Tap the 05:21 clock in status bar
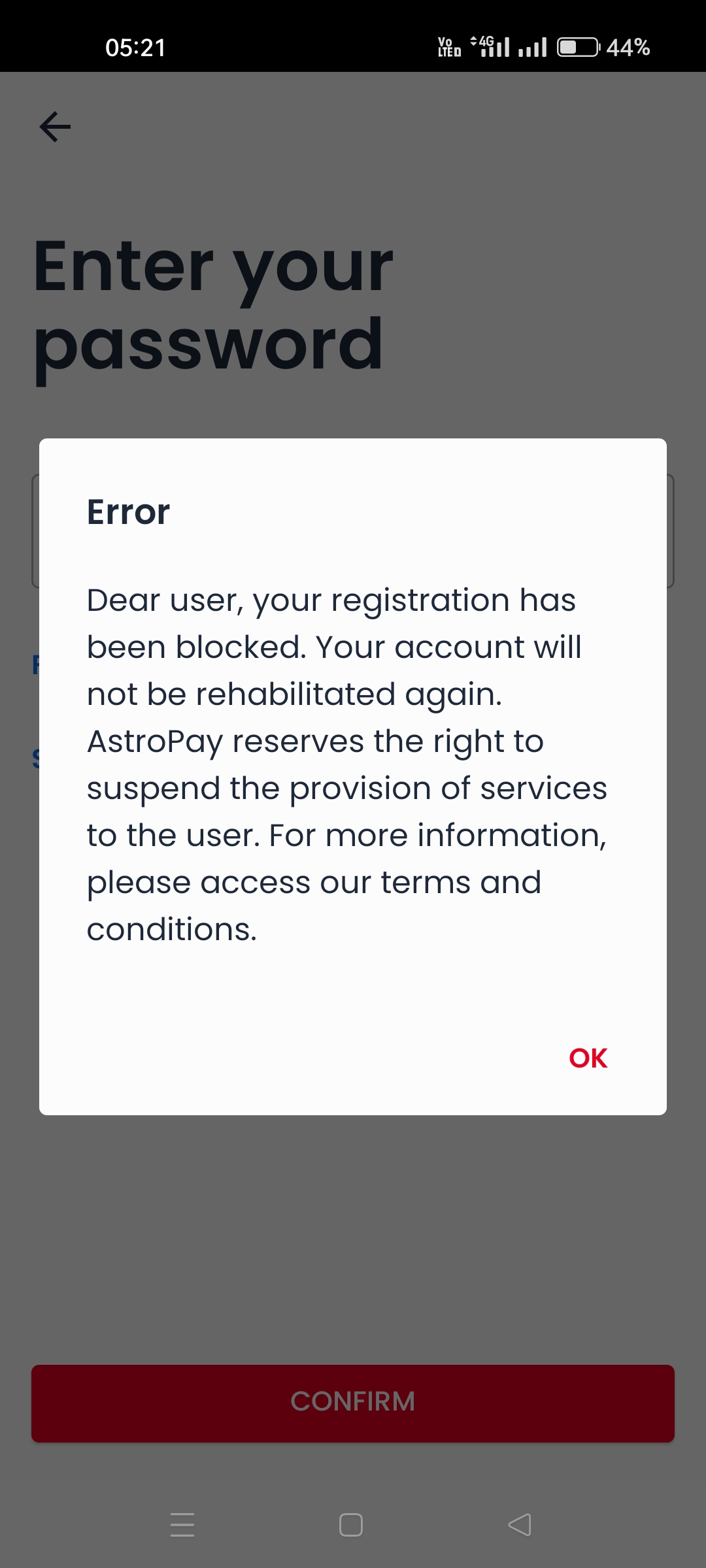706x1568 pixels. pos(135,48)
